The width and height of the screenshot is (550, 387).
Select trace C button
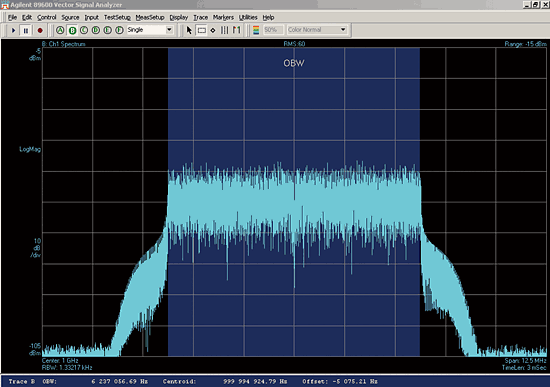(x=84, y=30)
